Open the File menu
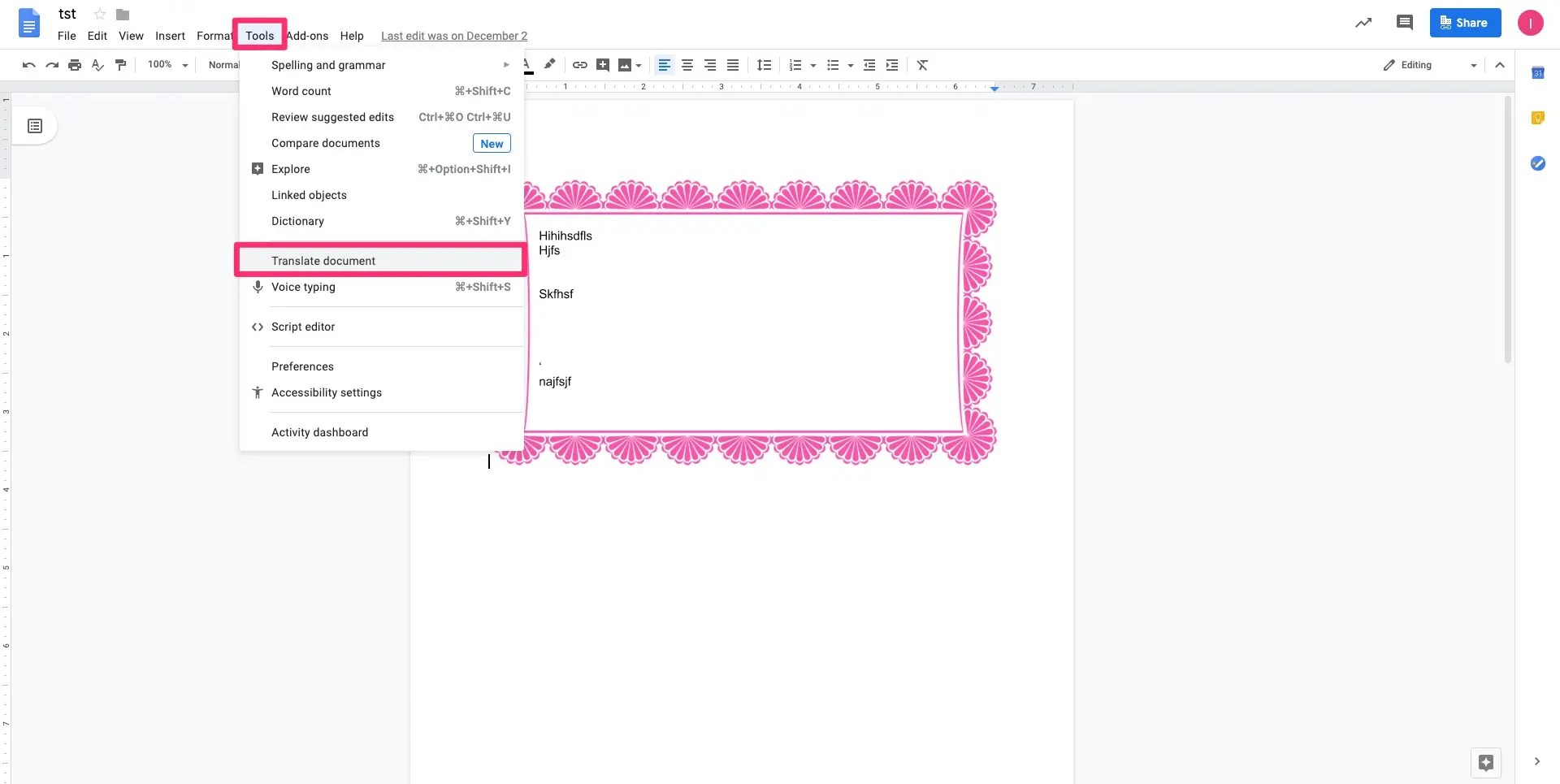 [x=67, y=36]
